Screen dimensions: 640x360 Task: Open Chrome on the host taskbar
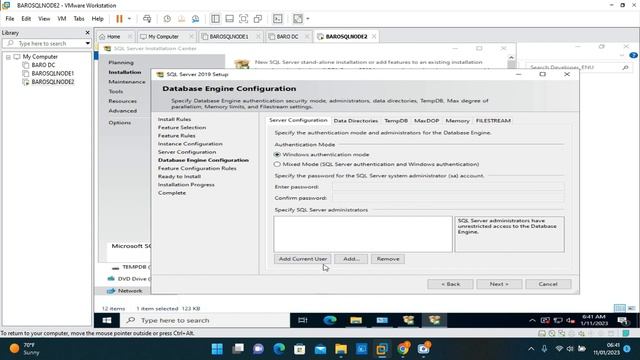(x=403, y=349)
